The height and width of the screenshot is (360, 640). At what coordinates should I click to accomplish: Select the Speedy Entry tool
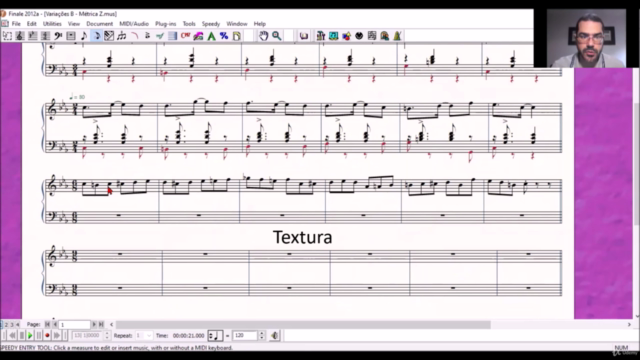click(96, 36)
